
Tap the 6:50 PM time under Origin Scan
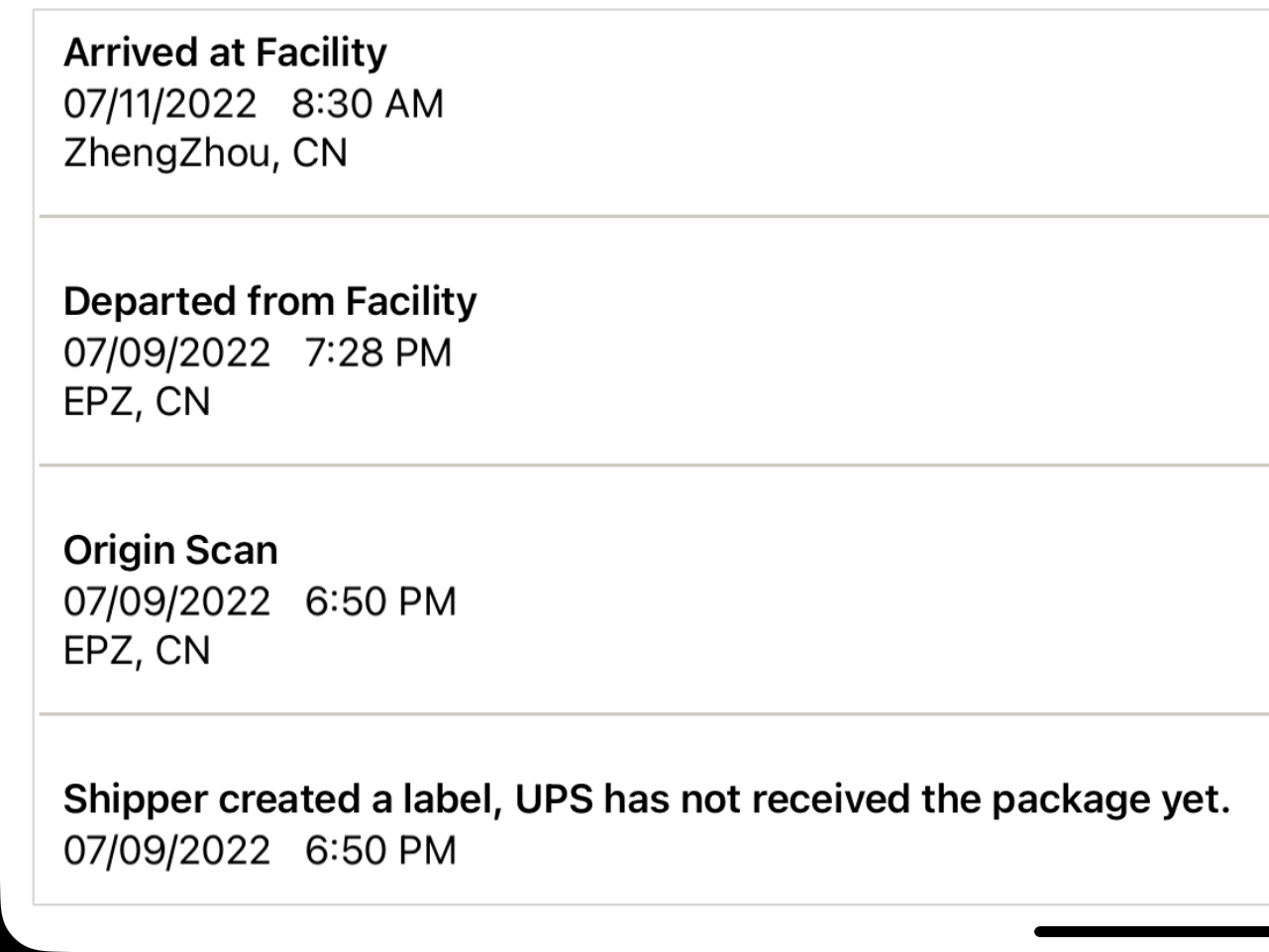[380, 602]
